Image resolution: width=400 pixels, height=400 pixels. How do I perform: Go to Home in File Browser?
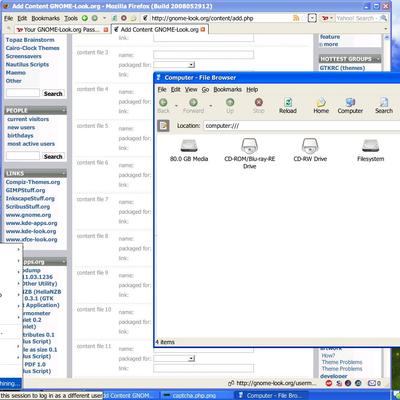tap(321, 105)
